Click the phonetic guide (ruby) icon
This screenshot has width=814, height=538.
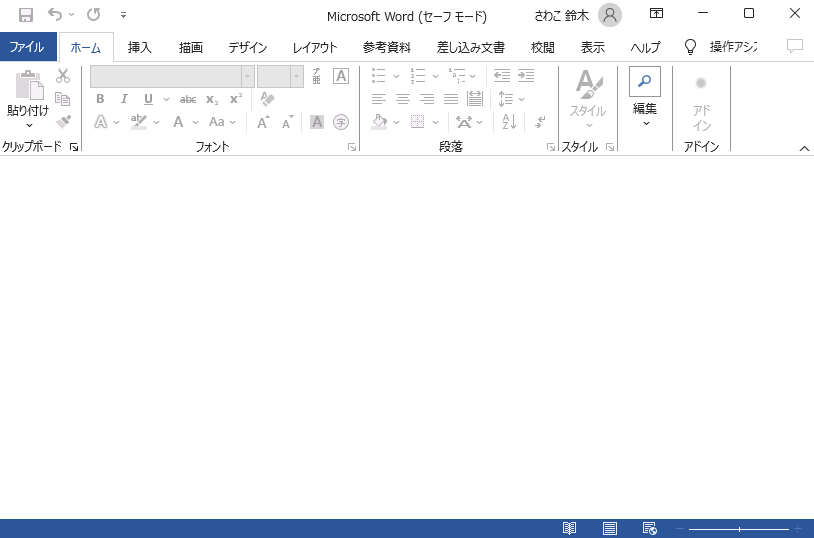tap(317, 76)
